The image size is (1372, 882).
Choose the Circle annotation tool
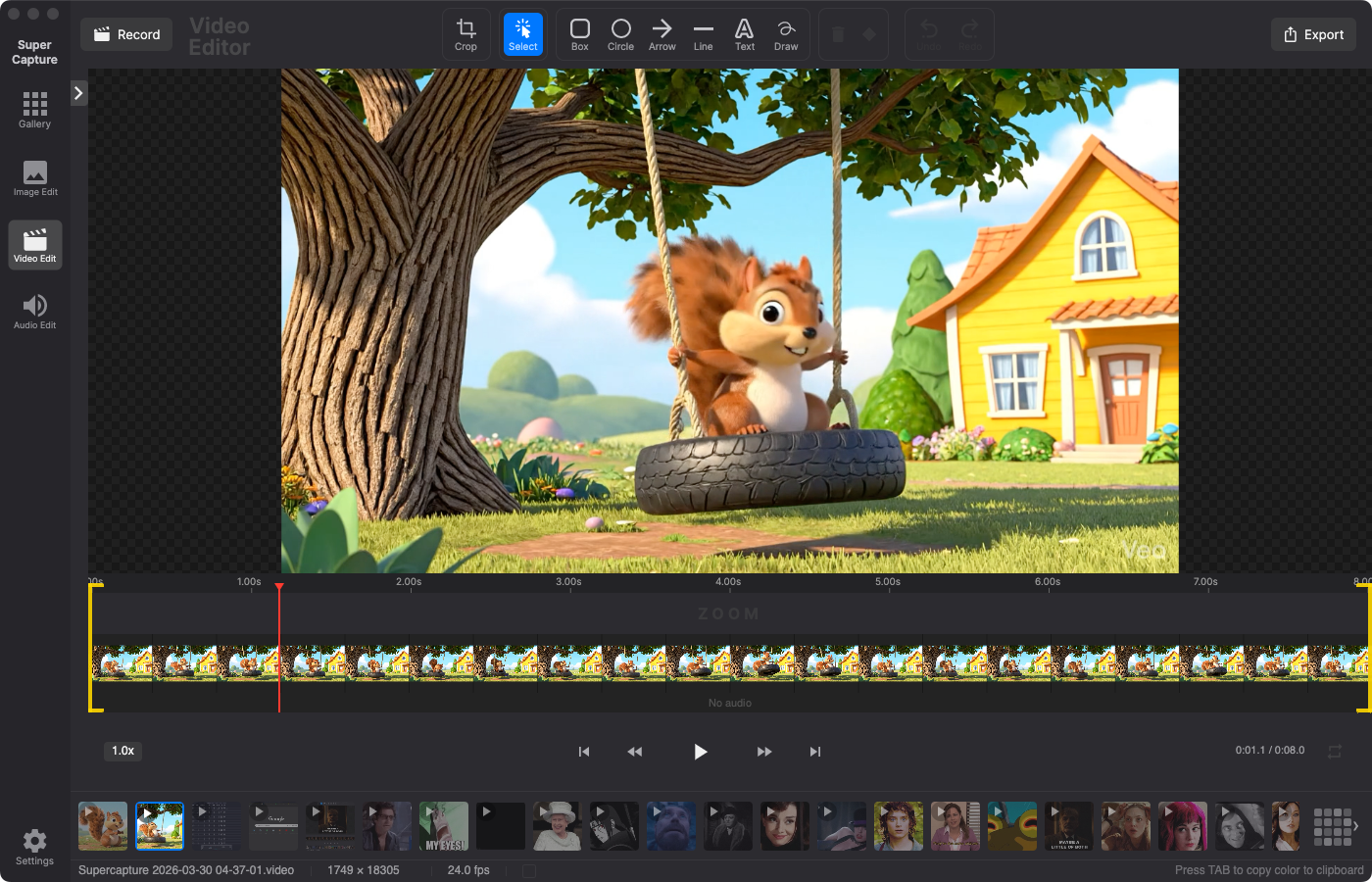[620, 33]
